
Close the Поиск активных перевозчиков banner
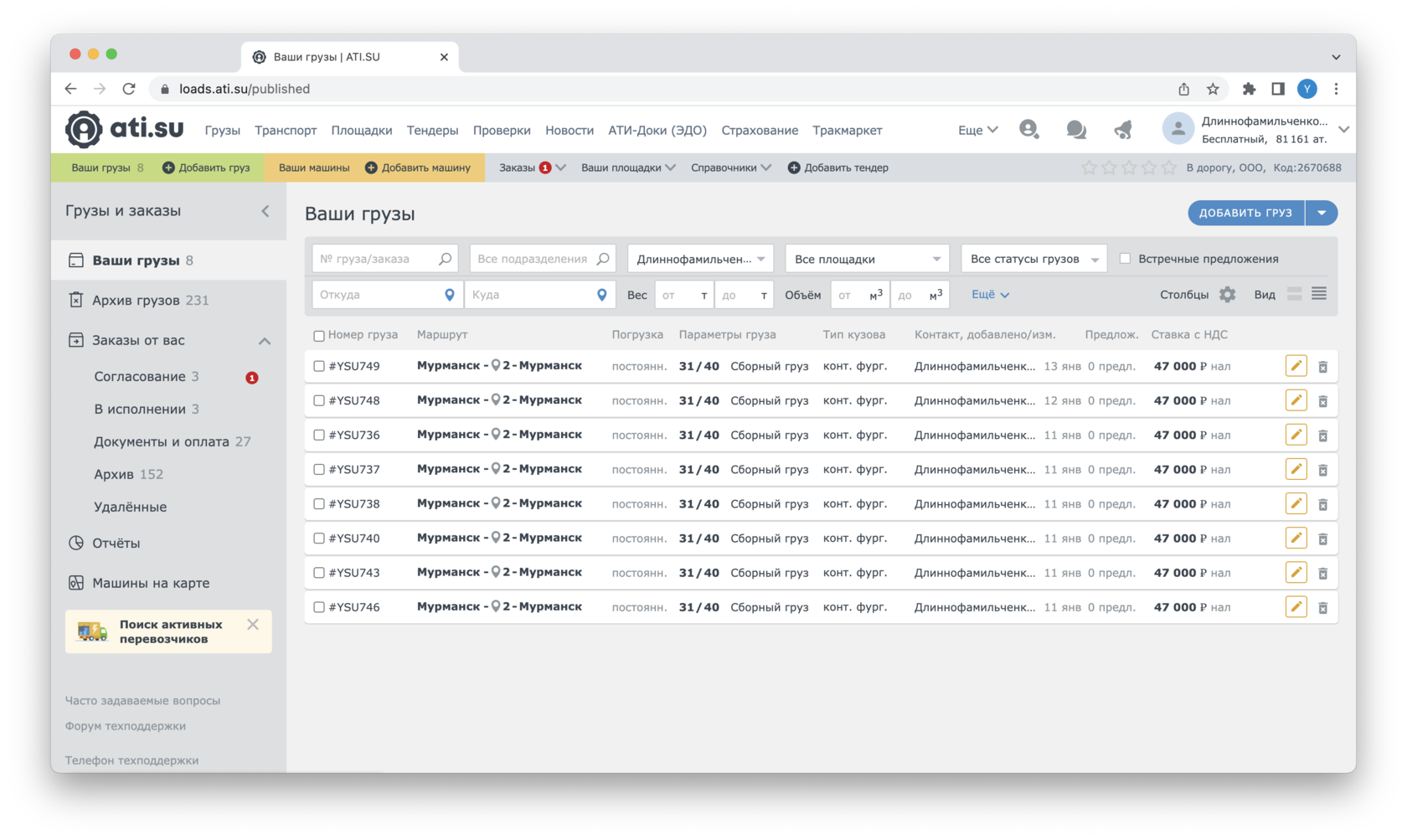pos(253,624)
